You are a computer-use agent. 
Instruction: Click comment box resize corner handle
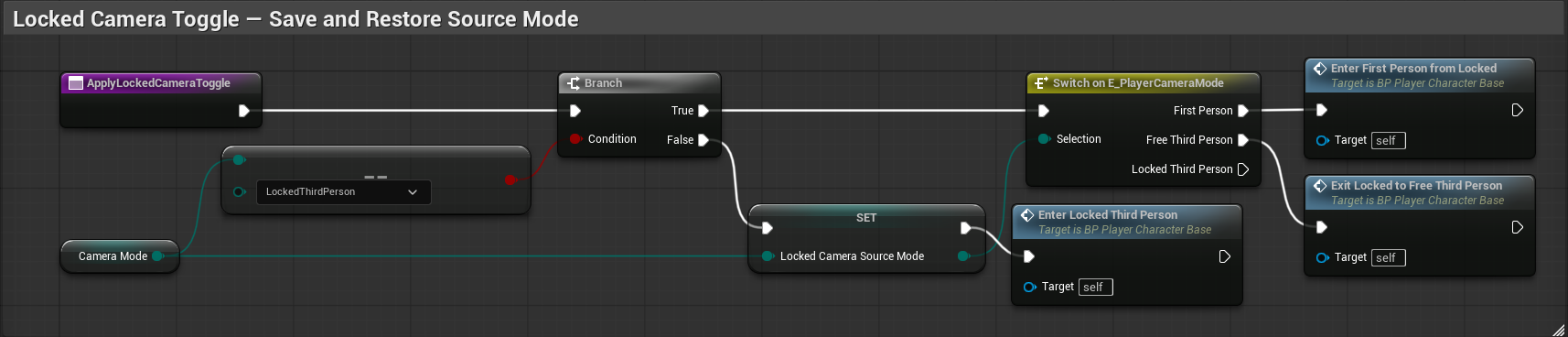(1559, 330)
